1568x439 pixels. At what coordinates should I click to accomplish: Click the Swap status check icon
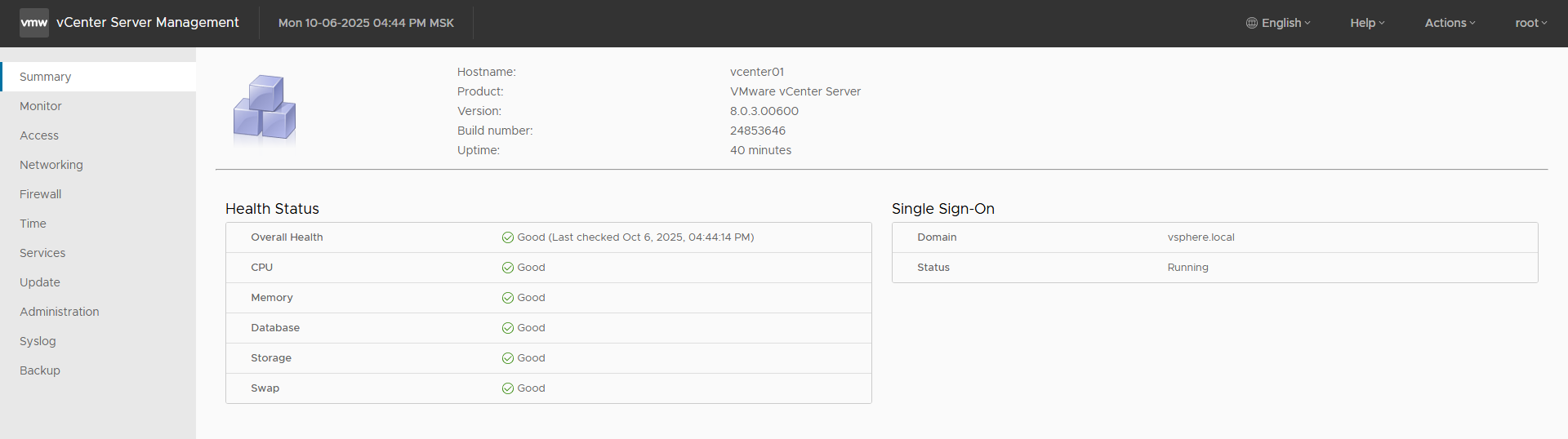tap(508, 388)
